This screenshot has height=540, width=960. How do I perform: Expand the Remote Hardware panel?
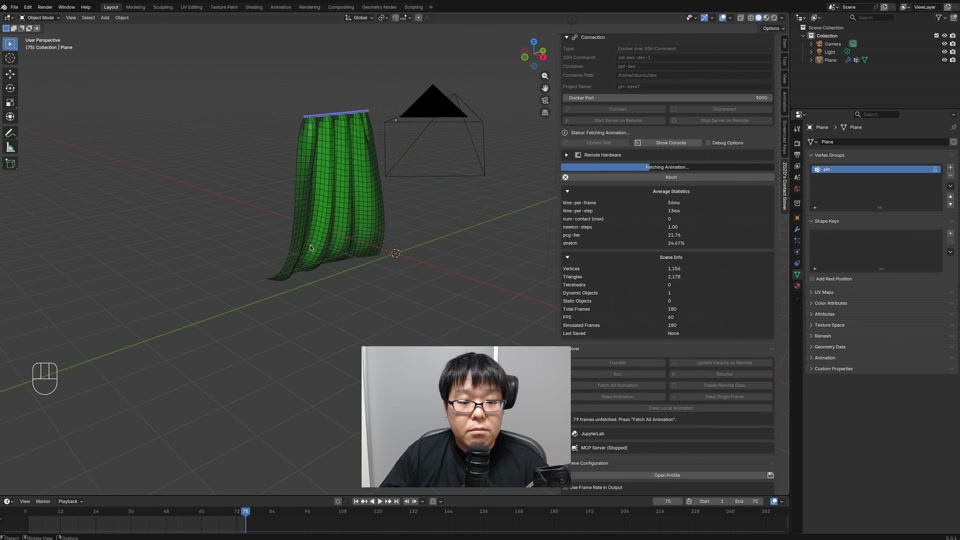tap(566, 155)
